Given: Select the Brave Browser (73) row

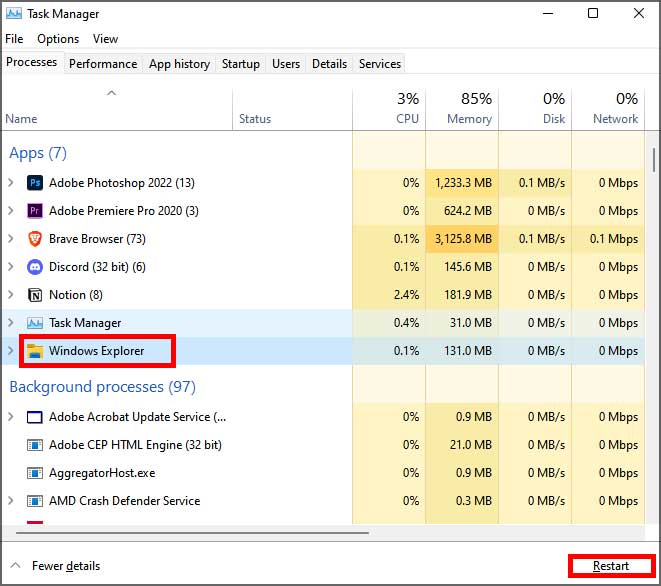Looking at the screenshot, I should tap(323, 239).
